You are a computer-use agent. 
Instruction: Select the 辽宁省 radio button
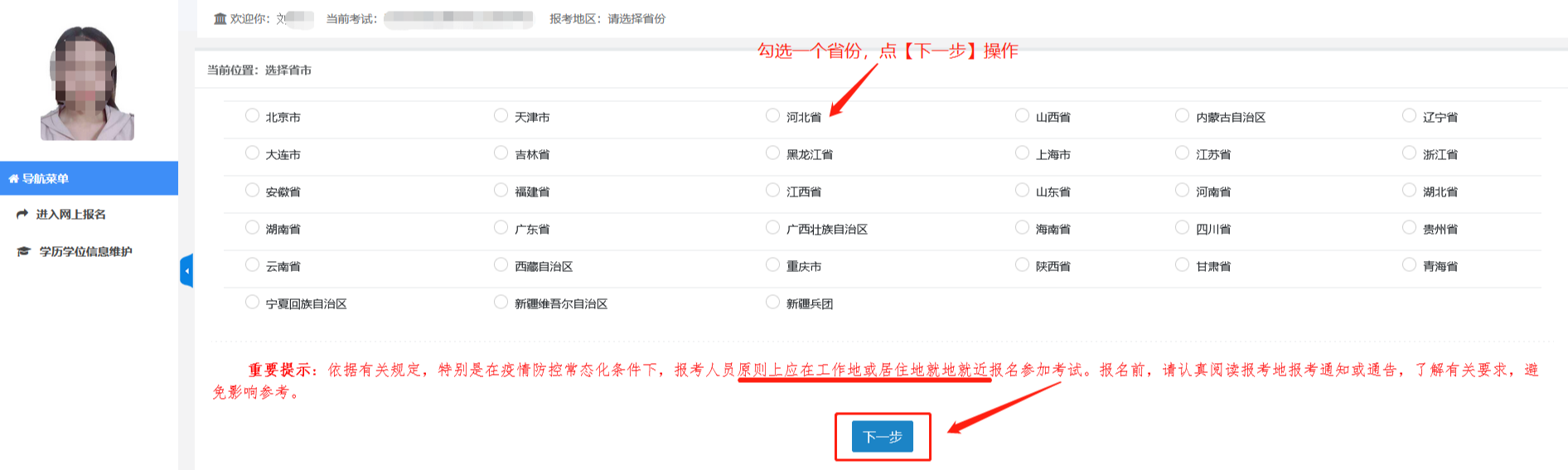(1409, 115)
